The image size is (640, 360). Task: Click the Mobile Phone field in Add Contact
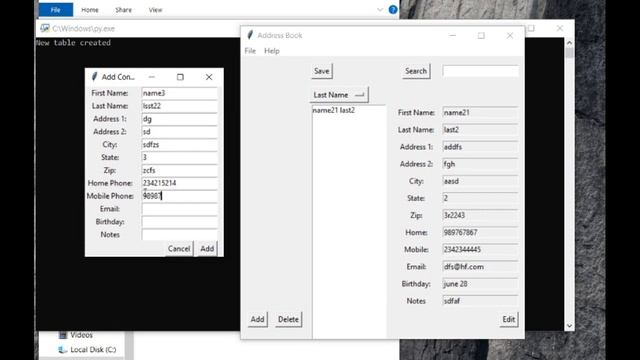tap(180, 196)
